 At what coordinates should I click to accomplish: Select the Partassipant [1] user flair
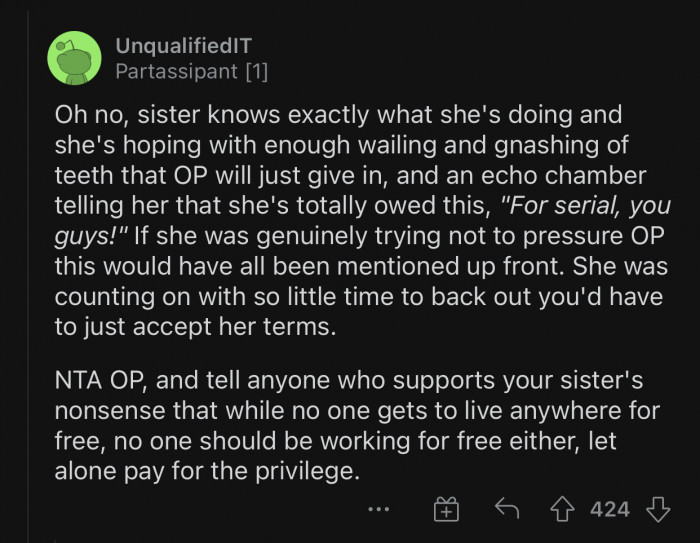point(192,71)
